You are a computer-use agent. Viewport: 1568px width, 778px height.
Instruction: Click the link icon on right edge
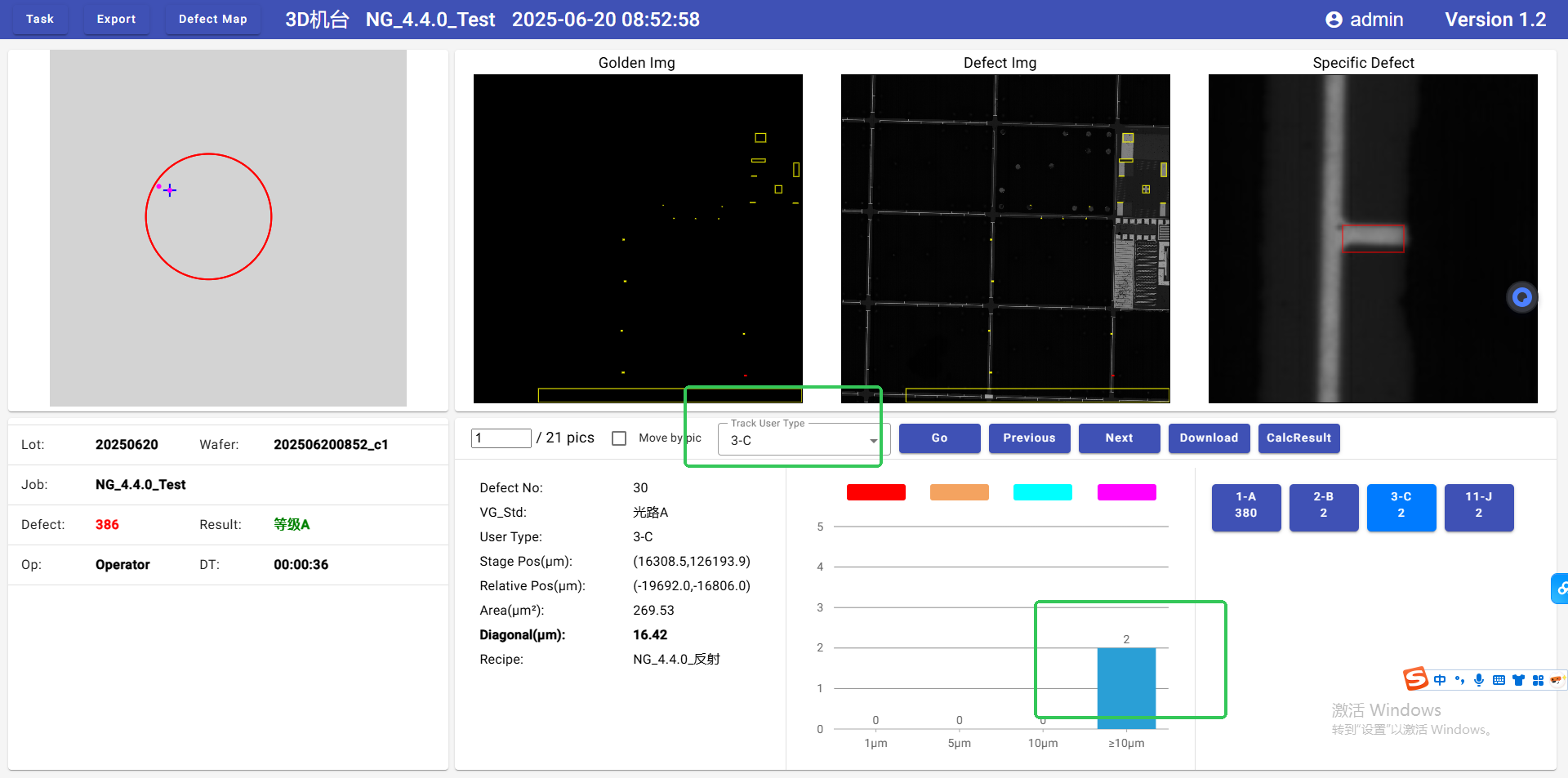[x=1561, y=588]
